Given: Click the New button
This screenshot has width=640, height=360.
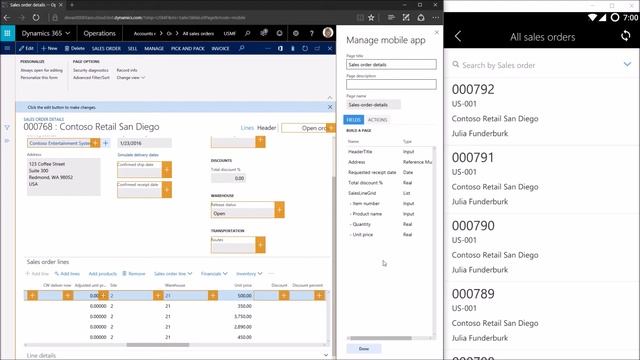Looking at the screenshot, I should [49, 48].
